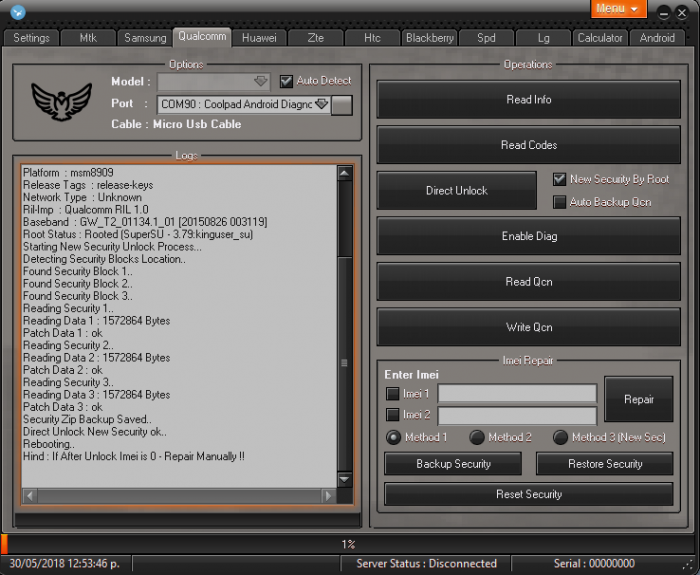Click the Enable Diag button
This screenshot has width=700, height=575.
(x=529, y=236)
